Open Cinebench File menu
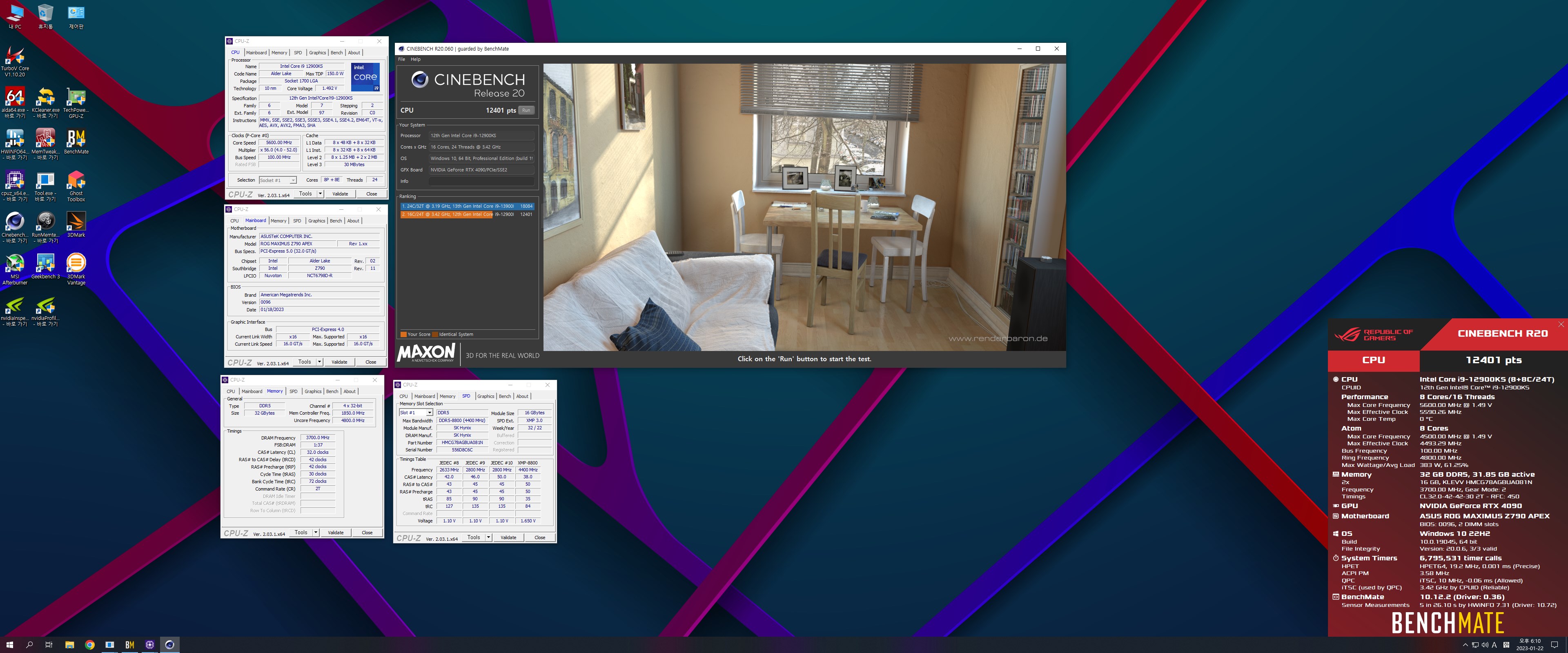The height and width of the screenshot is (653, 1568). click(401, 59)
